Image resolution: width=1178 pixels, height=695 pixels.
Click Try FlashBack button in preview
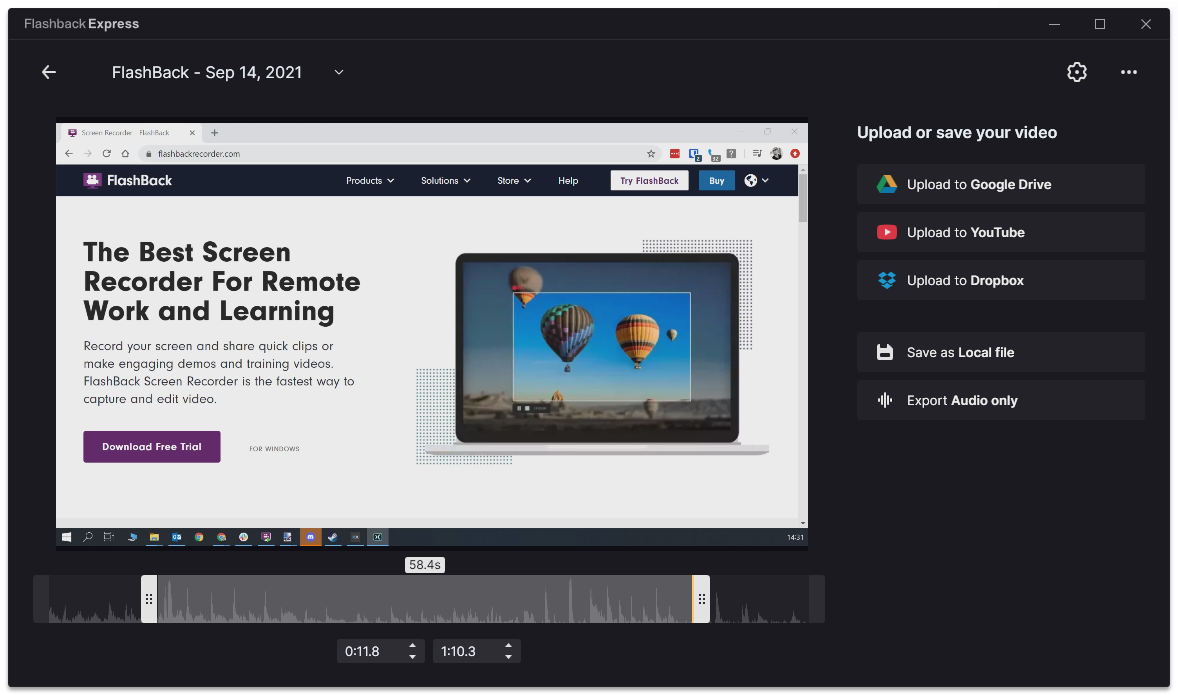(x=649, y=180)
